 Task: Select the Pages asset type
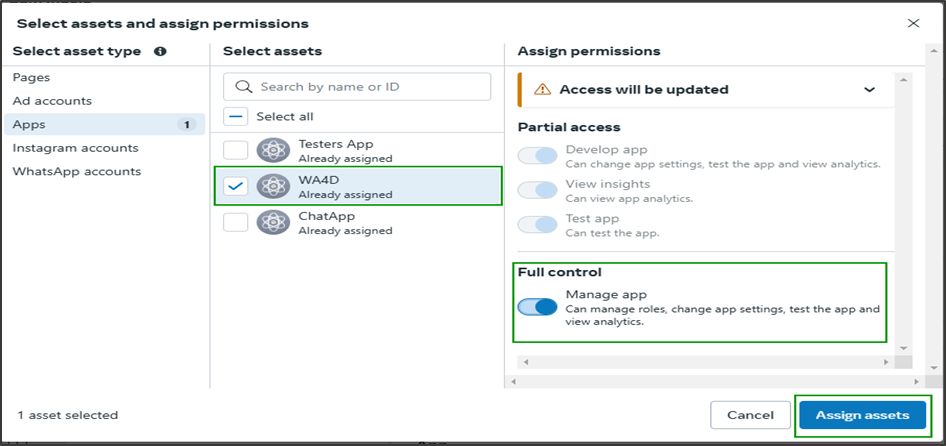pyautogui.click(x=31, y=77)
